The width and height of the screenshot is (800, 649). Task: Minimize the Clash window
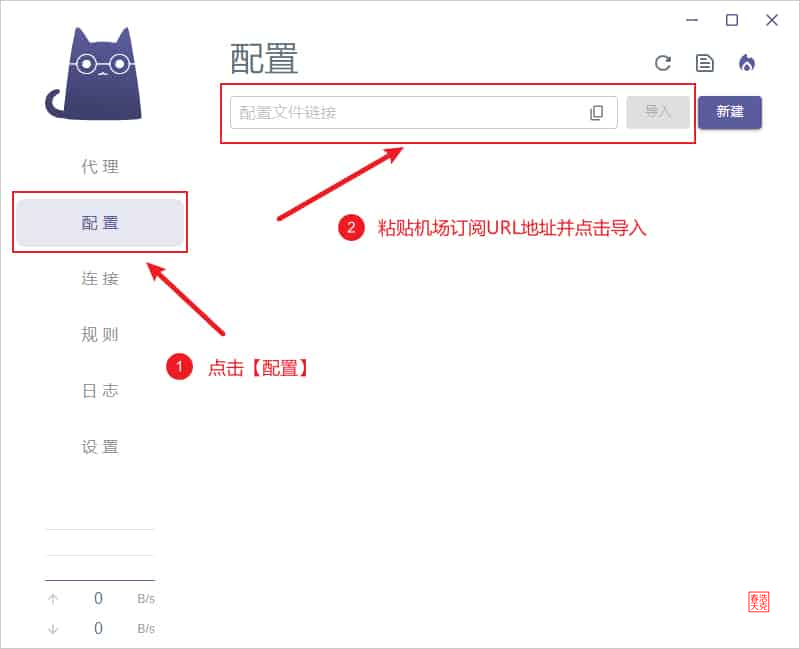click(692, 20)
